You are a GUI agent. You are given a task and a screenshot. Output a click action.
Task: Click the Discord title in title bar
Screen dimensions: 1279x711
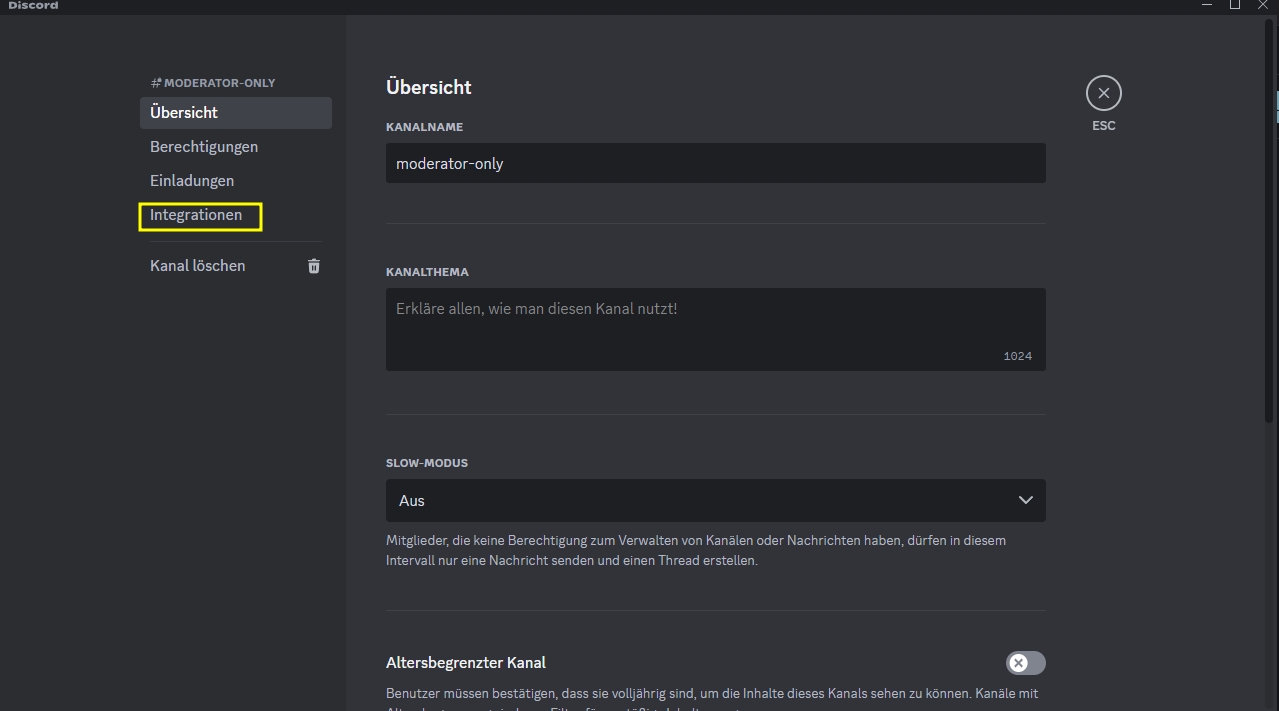[33, 6]
